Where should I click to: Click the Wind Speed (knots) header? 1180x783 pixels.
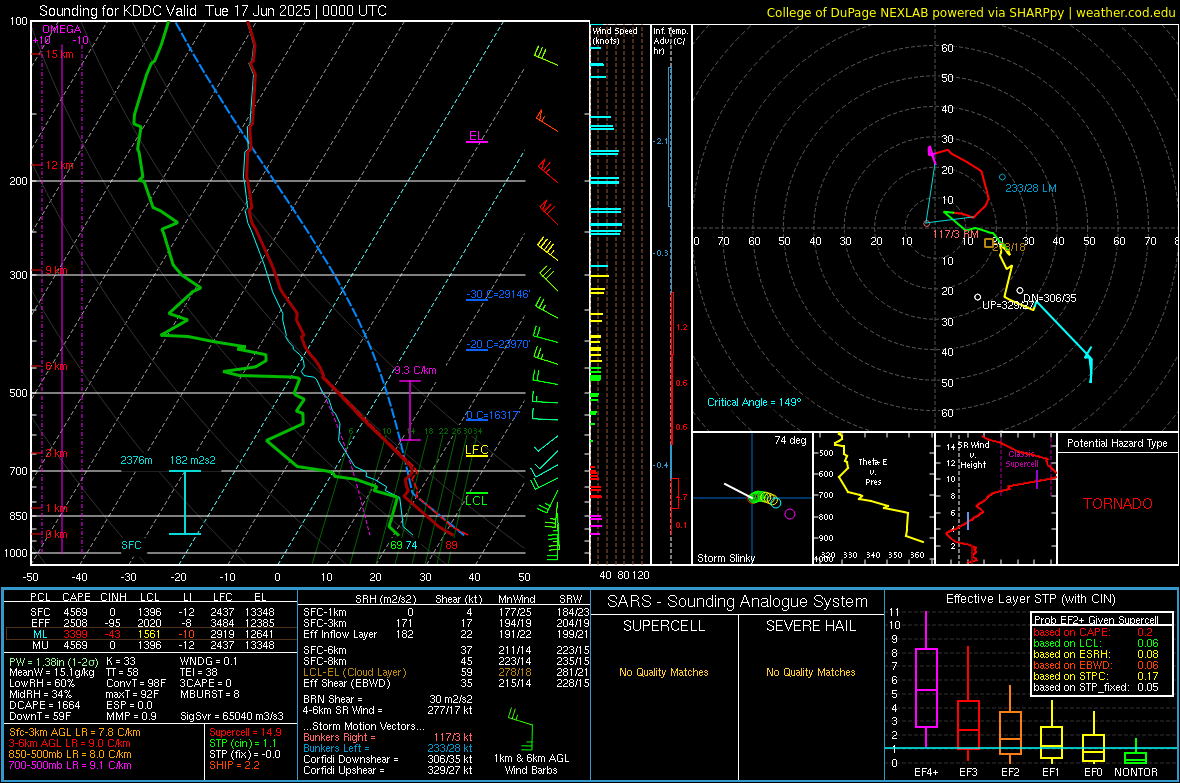615,35
